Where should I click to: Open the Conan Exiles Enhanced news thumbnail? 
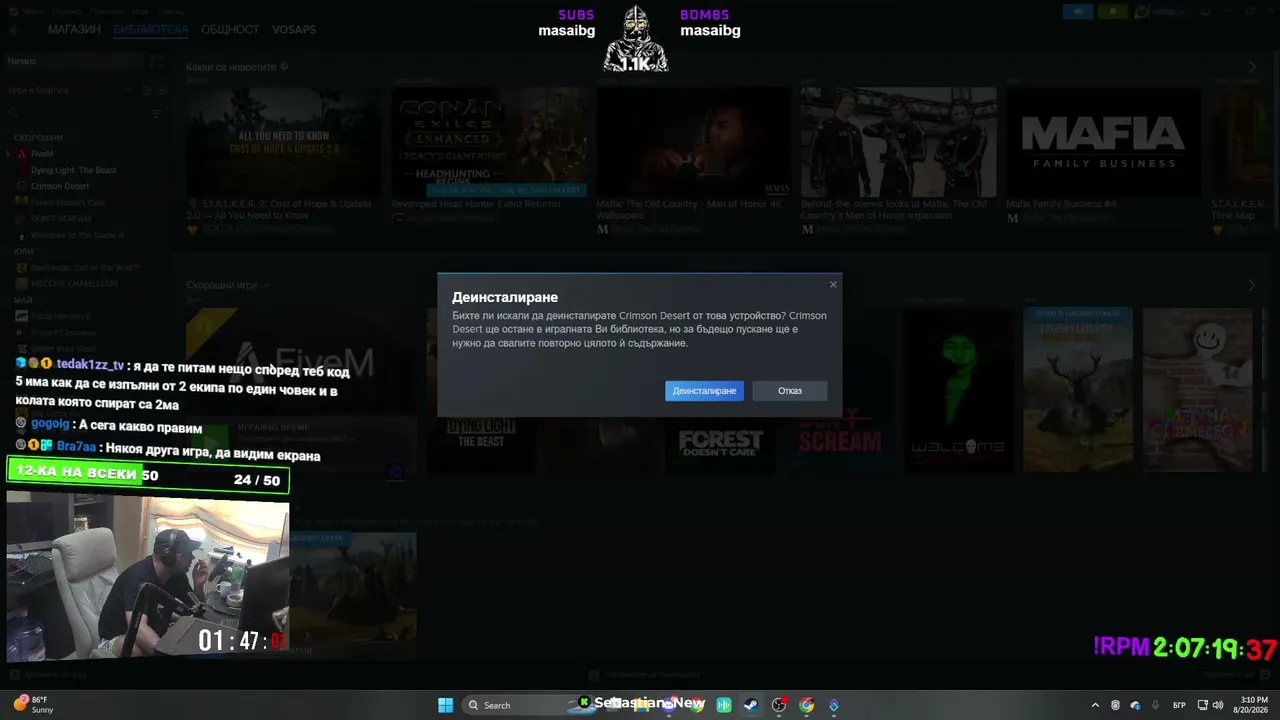(489, 142)
